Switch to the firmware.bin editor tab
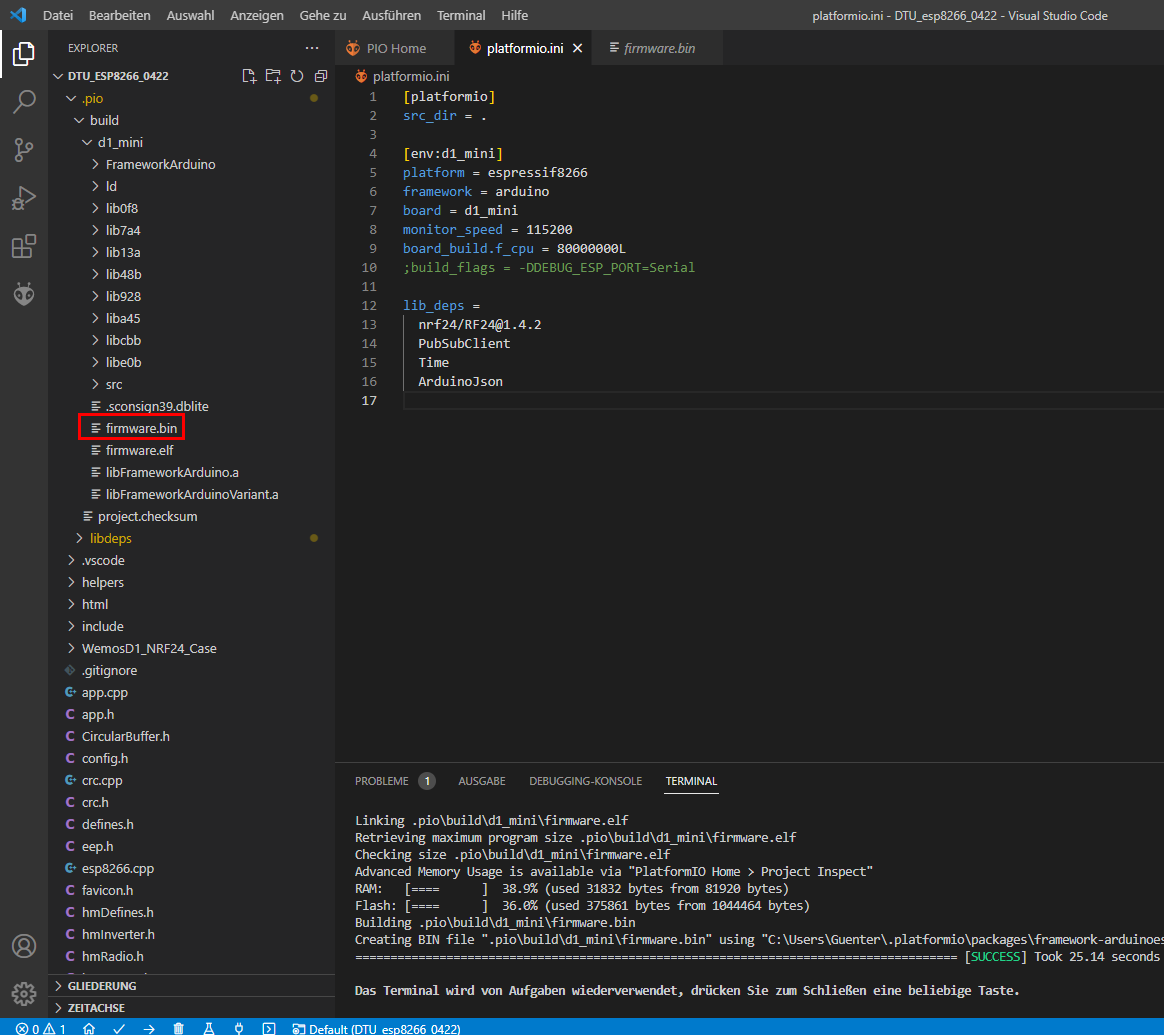Image resolution: width=1164 pixels, height=1035 pixels. coord(658,48)
